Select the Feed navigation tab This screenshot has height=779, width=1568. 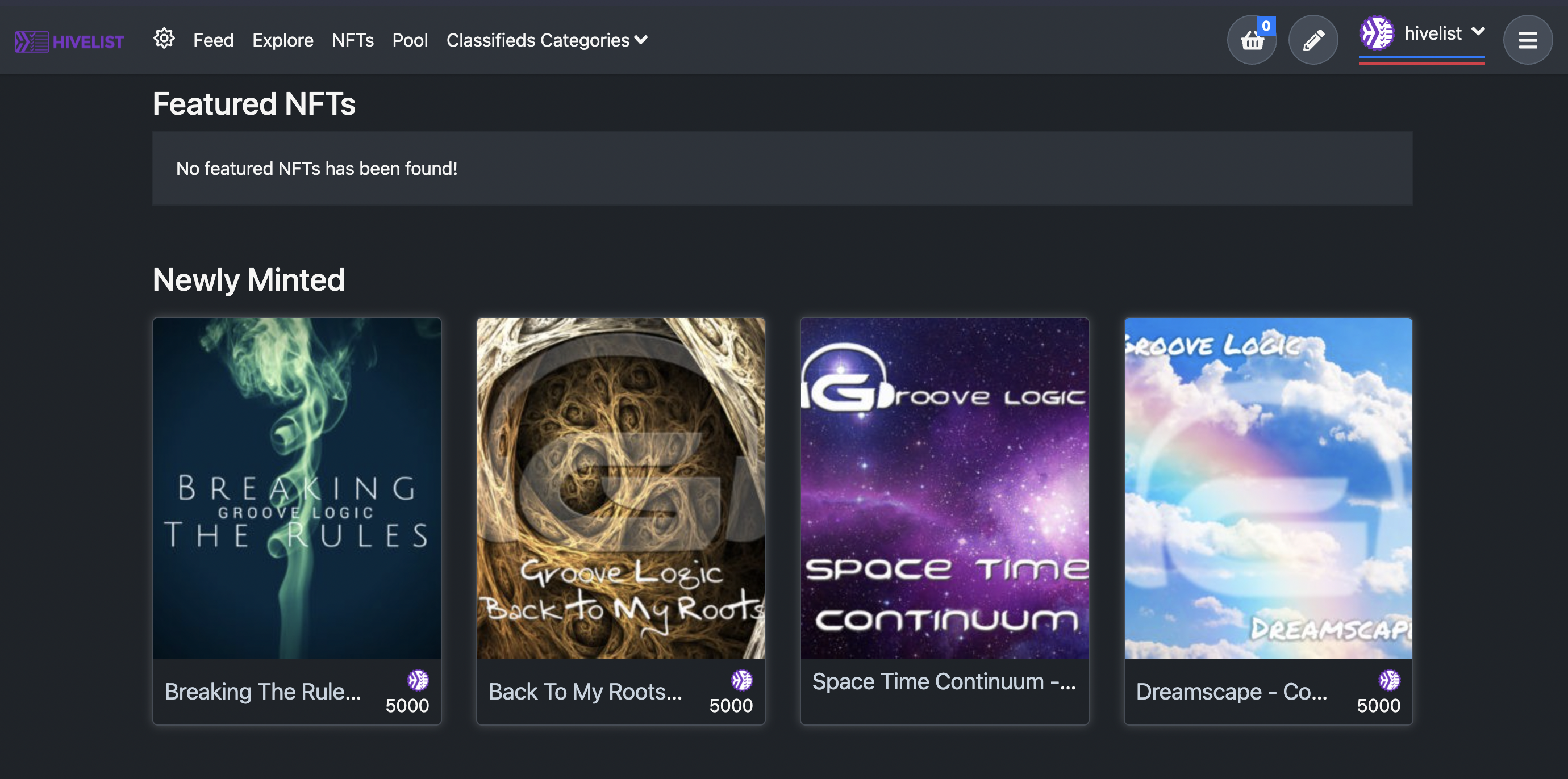pos(213,41)
